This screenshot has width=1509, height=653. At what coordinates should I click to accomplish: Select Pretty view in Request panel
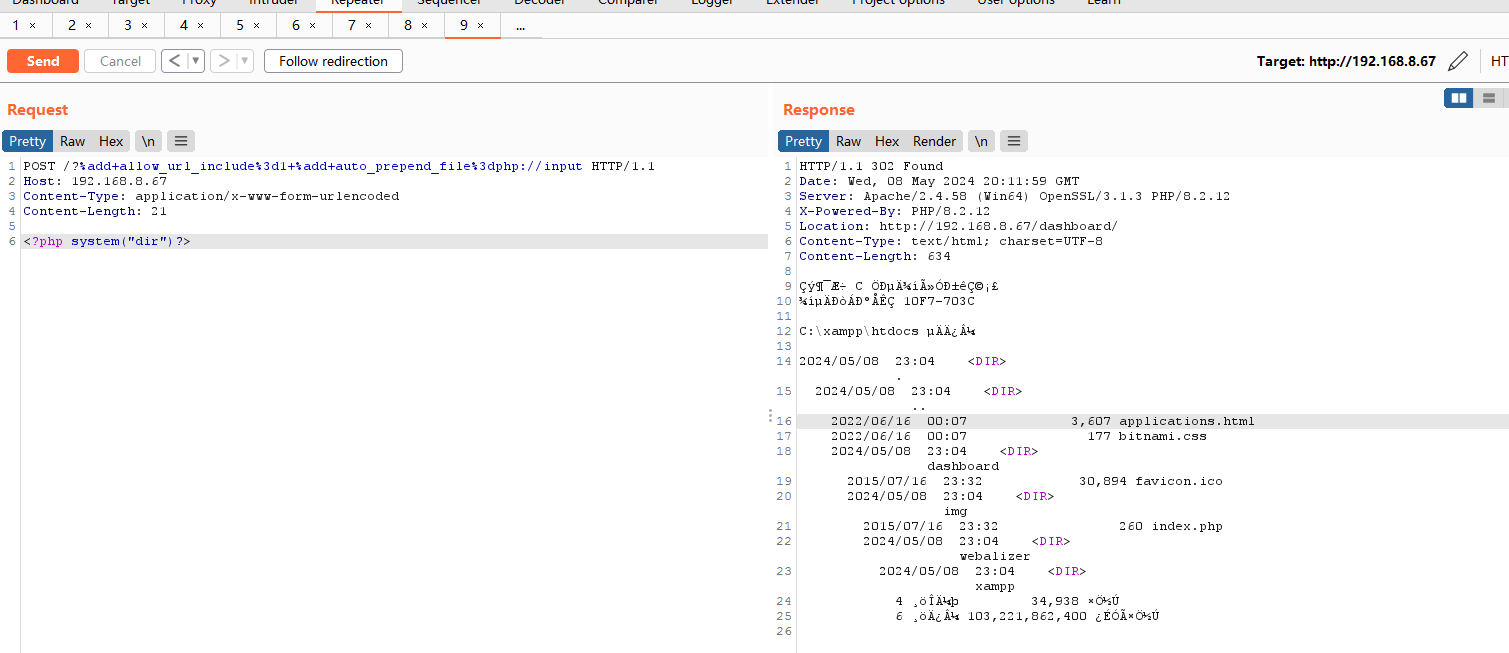pyautogui.click(x=28, y=141)
